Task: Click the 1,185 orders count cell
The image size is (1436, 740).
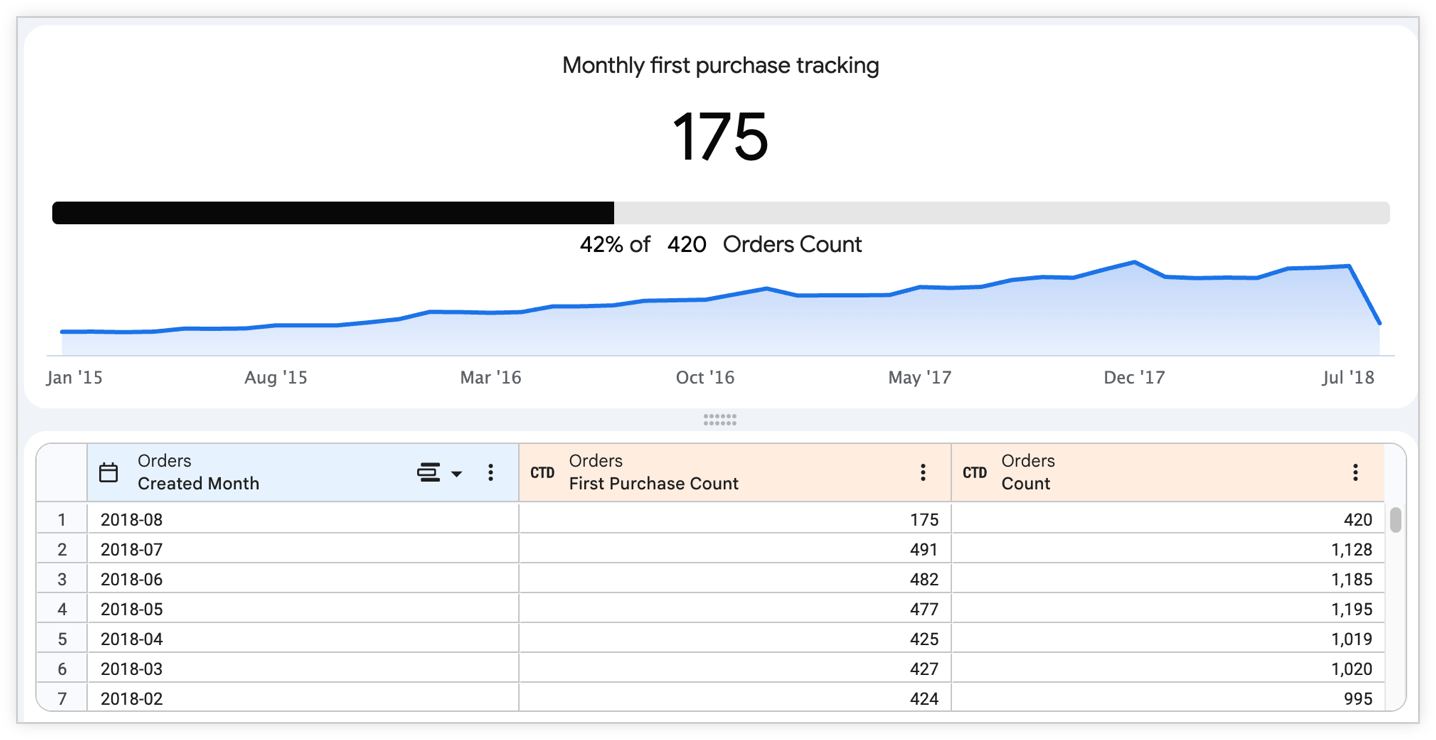Action: point(1168,579)
